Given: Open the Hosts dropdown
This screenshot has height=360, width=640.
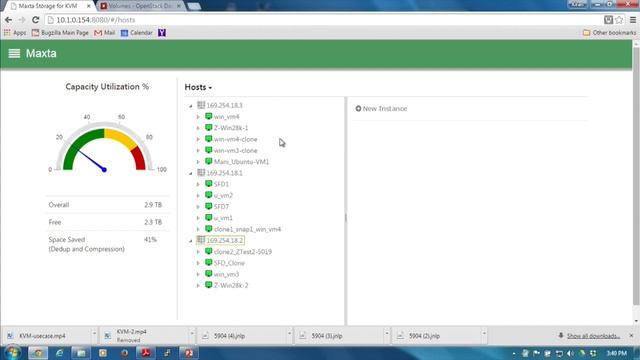Looking at the screenshot, I should coord(198,87).
